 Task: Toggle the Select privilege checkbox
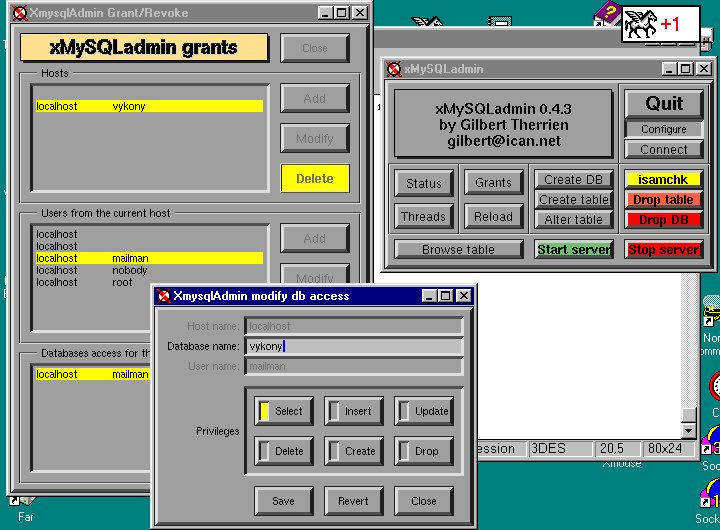283,411
